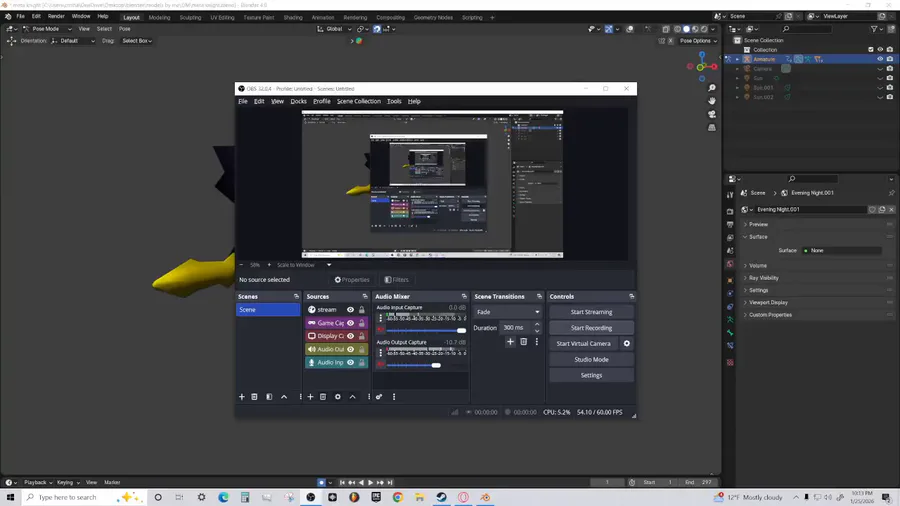Jump to timeline start playback icon
The height and width of the screenshot is (506, 900).
click(342, 482)
